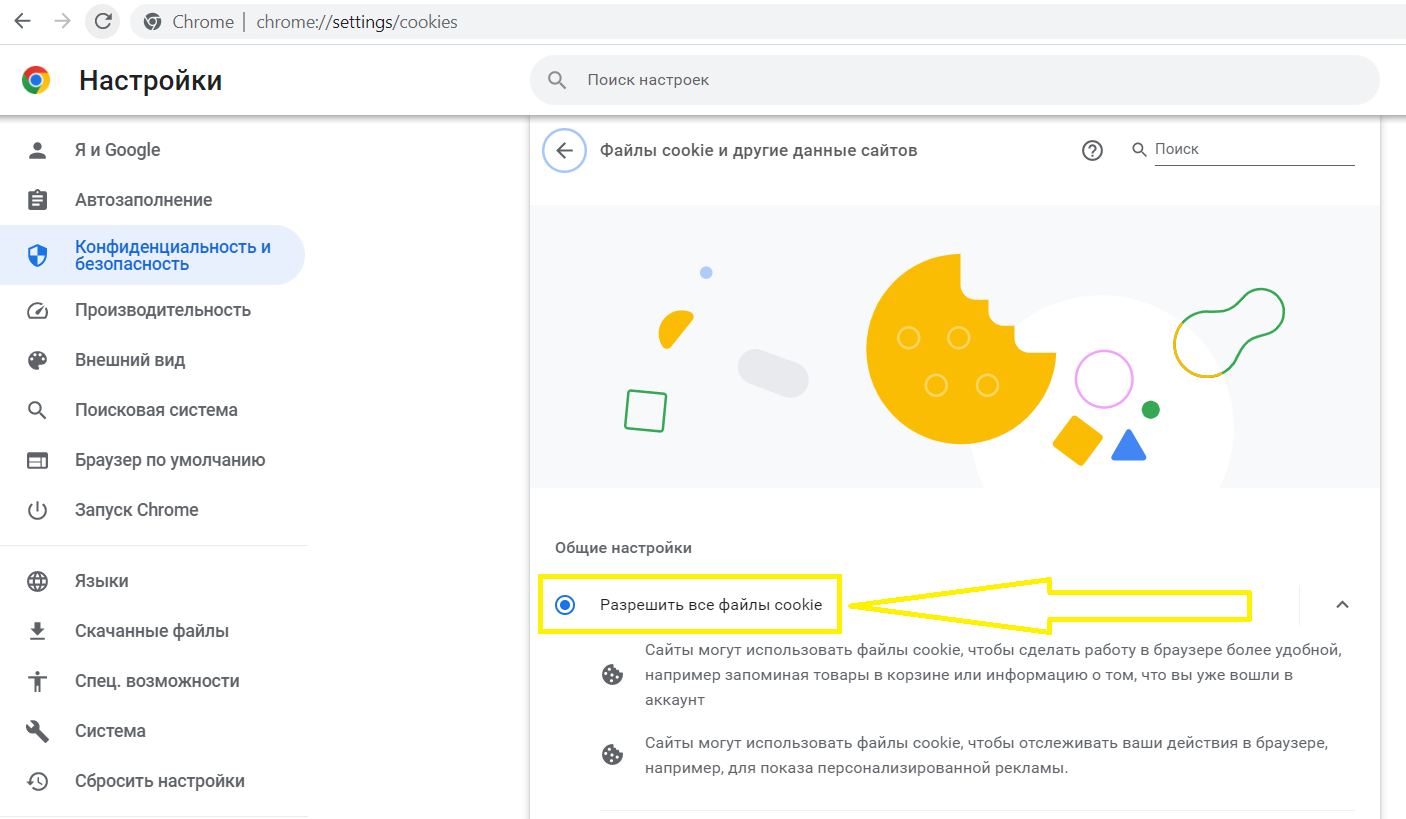Open Скачанные файлы settings
Screen dimensions: 1406x819
(x=153, y=631)
